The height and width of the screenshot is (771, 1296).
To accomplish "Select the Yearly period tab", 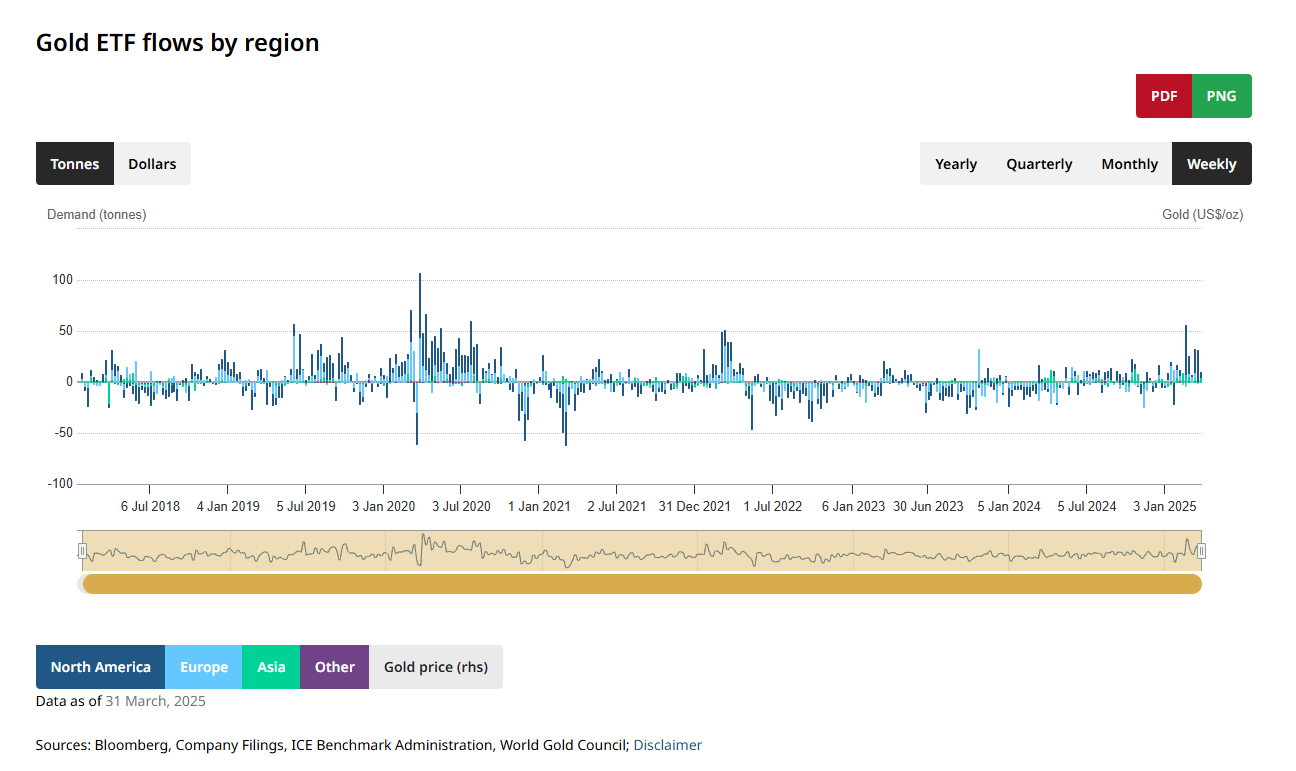I will point(955,164).
